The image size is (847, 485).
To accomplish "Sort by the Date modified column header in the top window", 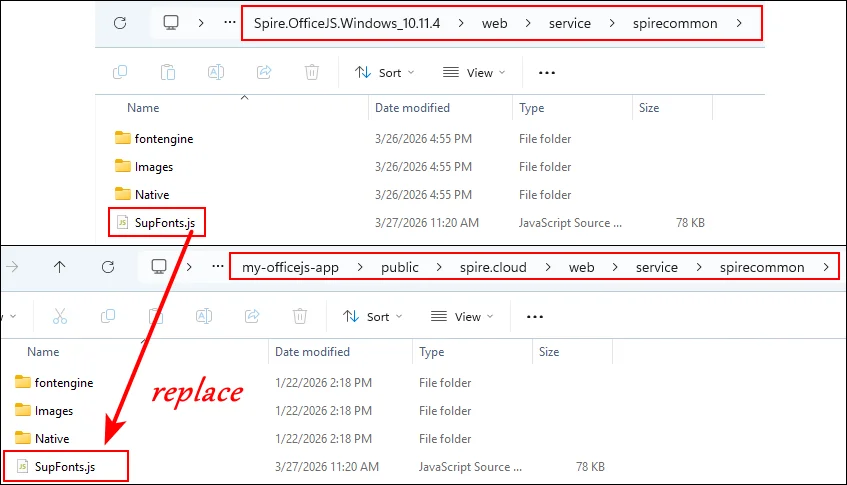I will (x=412, y=108).
